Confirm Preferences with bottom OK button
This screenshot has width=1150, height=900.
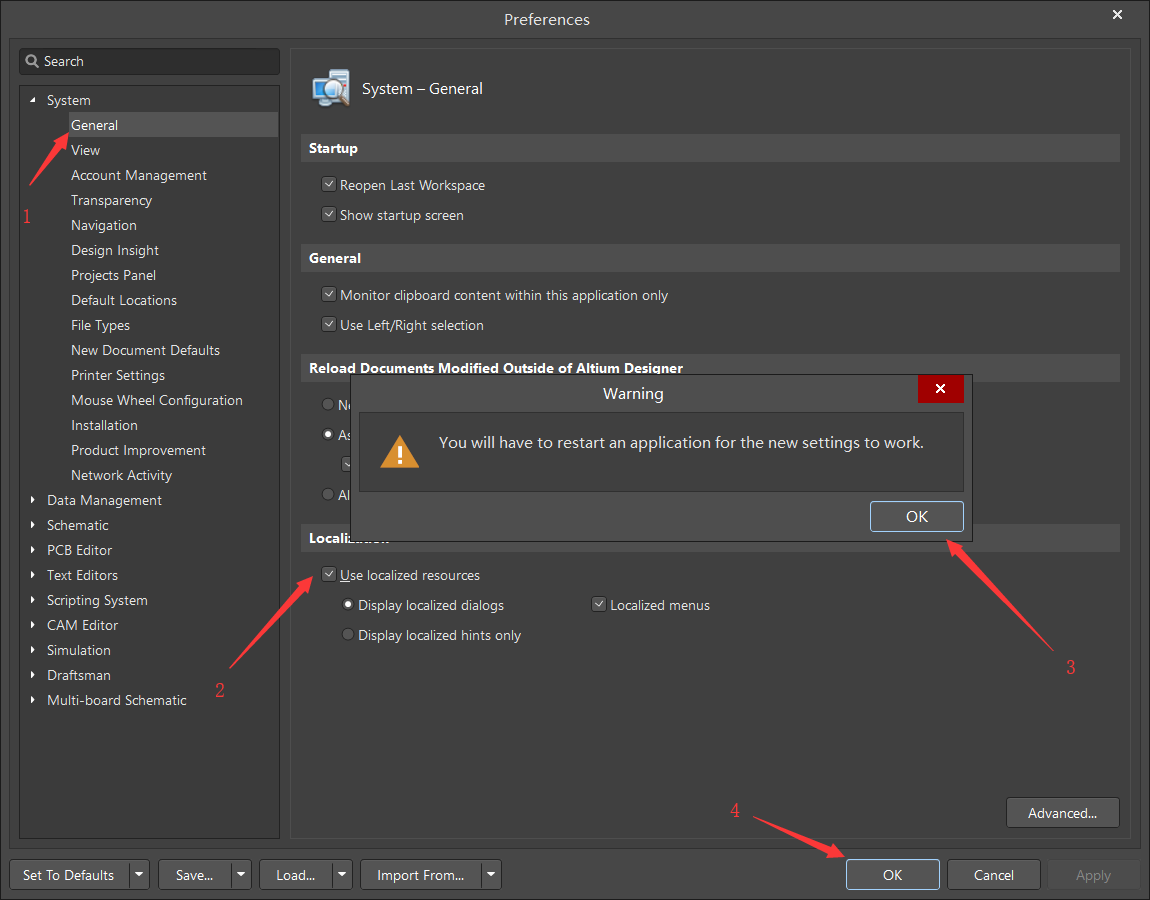coord(893,875)
